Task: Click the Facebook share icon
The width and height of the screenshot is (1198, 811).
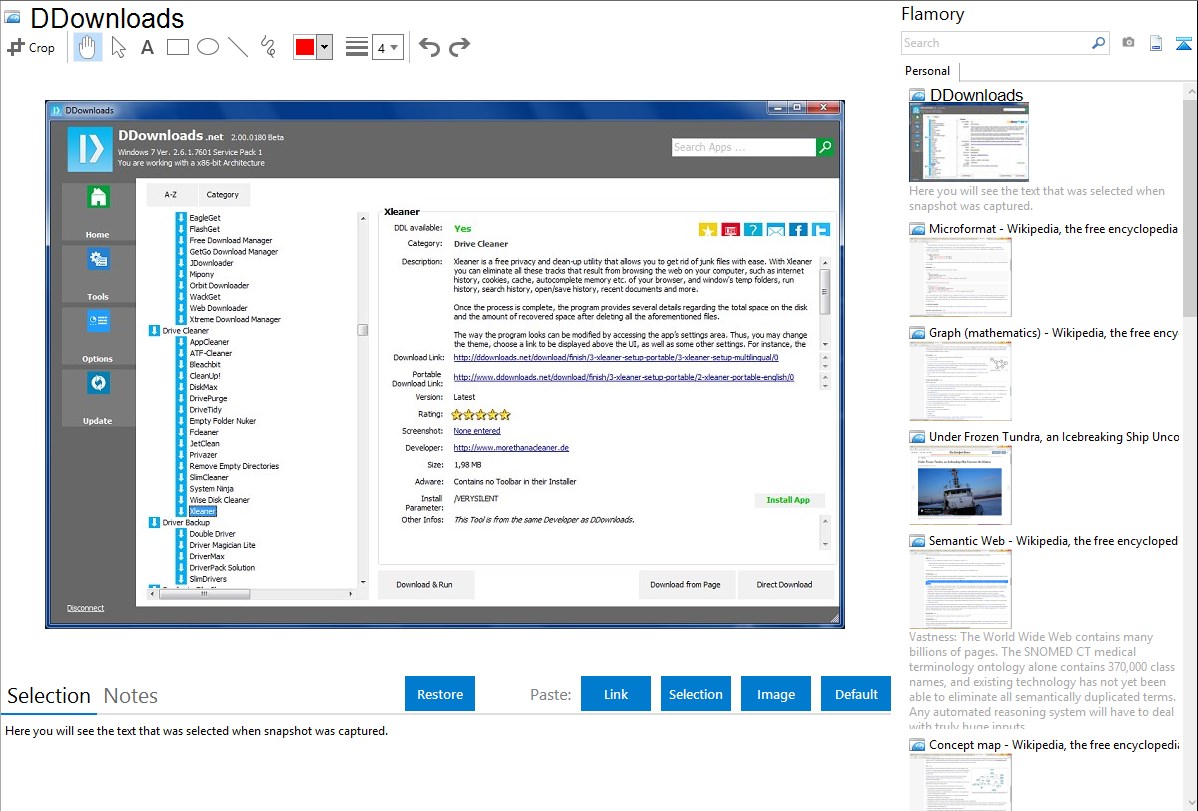Action: click(x=798, y=230)
